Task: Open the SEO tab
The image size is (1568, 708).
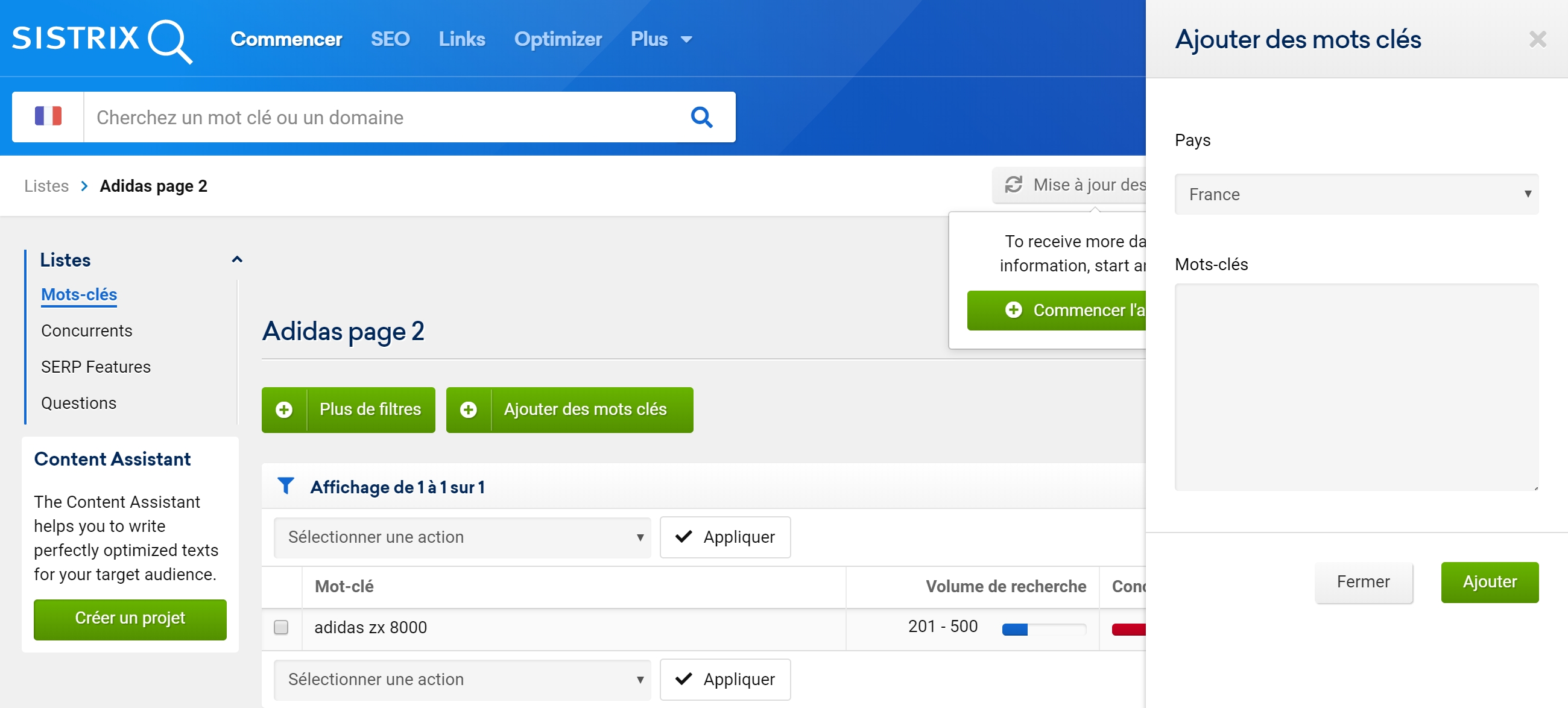Action: [x=390, y=40]
